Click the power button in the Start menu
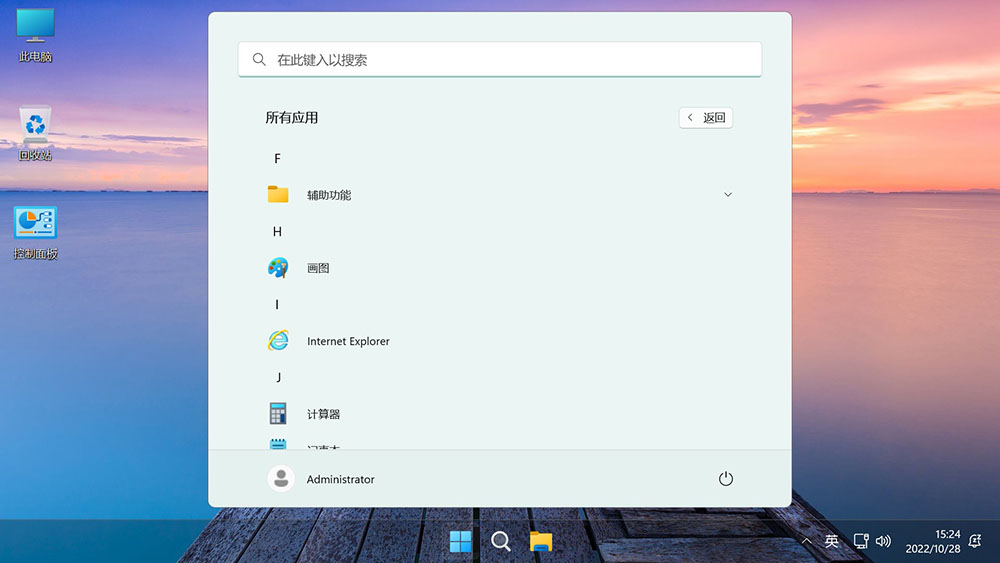This screenshot has height=563, width=1000. [x=726, y=479]
